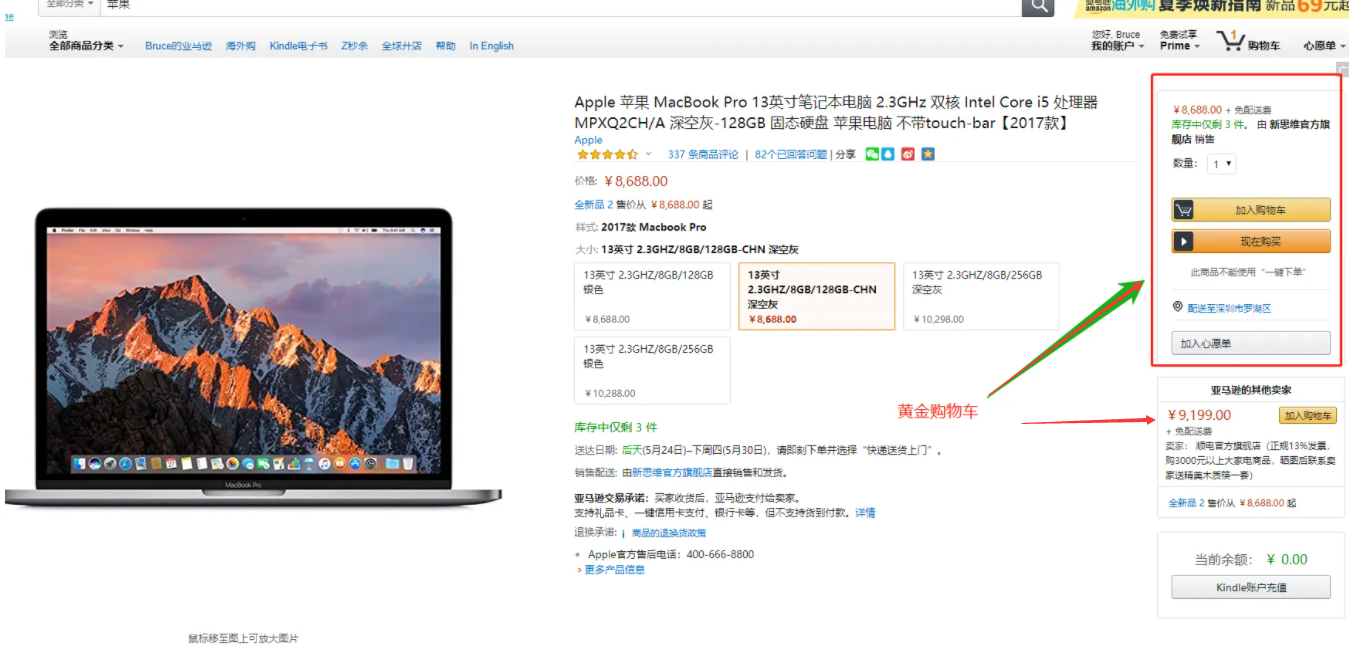Screen dimensions: 1349x647
Task: Click the 夏季焕新指南 promo banner
Action: [x=1212, y=7]
